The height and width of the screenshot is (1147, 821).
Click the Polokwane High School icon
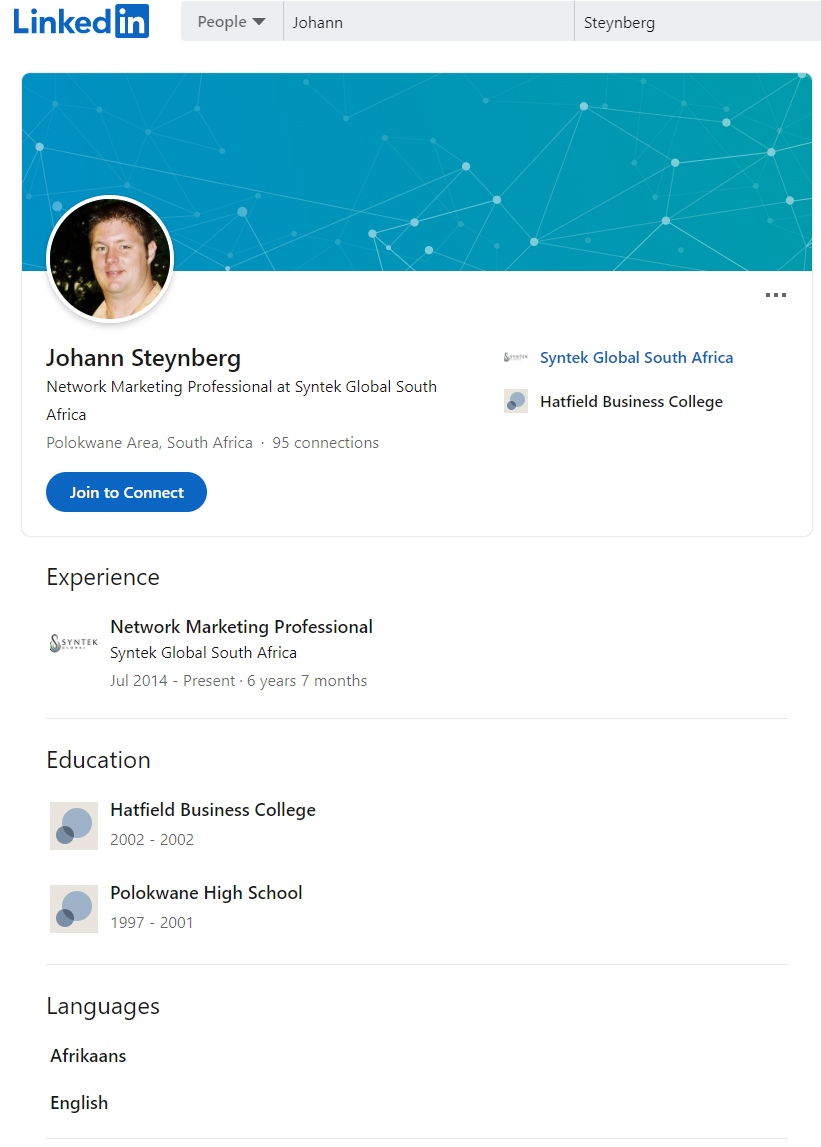[74, 908]
